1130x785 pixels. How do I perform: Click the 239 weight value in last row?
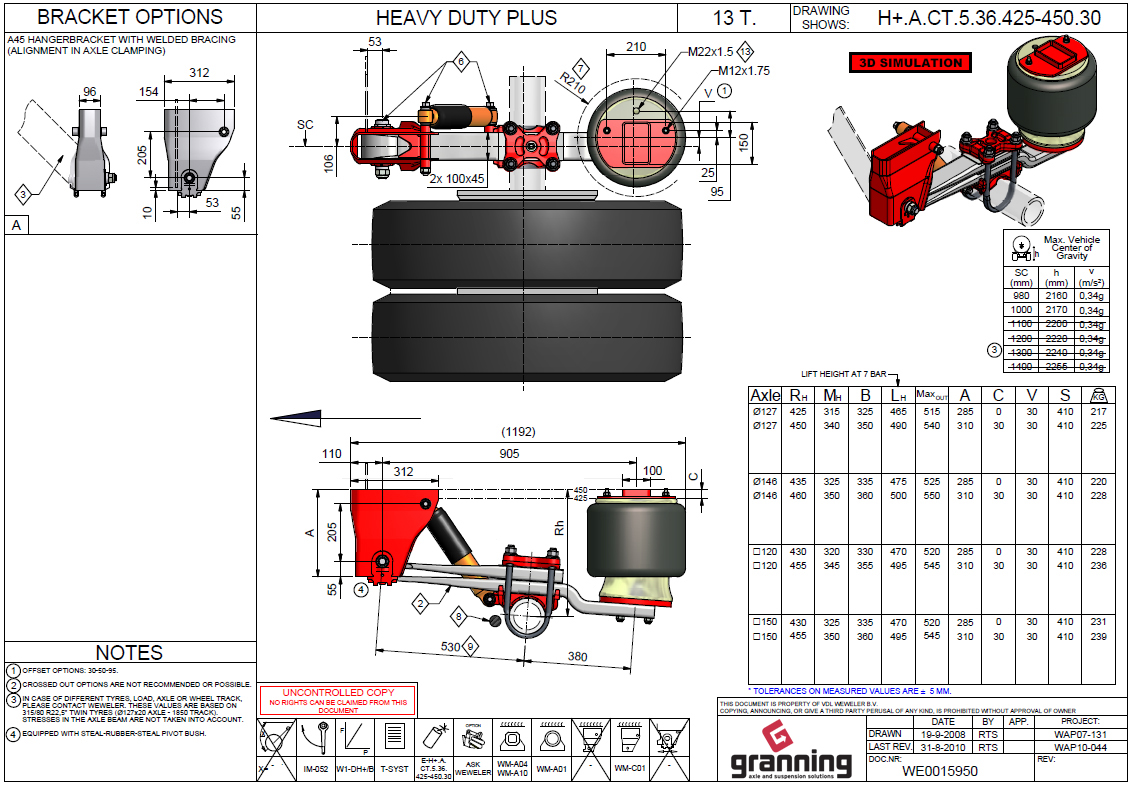[1098, 637]
